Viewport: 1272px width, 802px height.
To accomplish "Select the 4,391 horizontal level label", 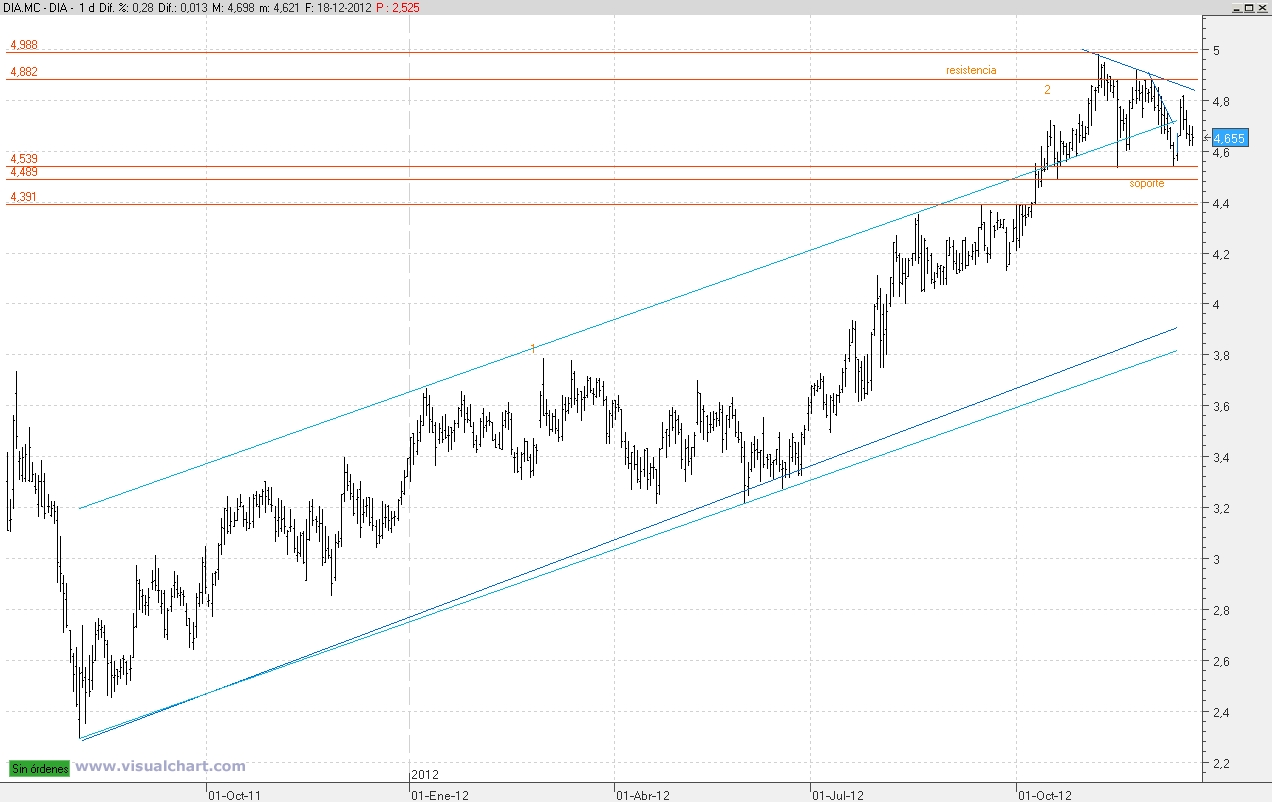I will [24, 197].
